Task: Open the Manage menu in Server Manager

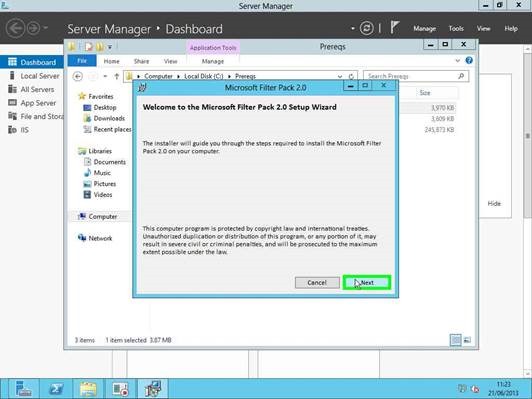Action: 424,28
